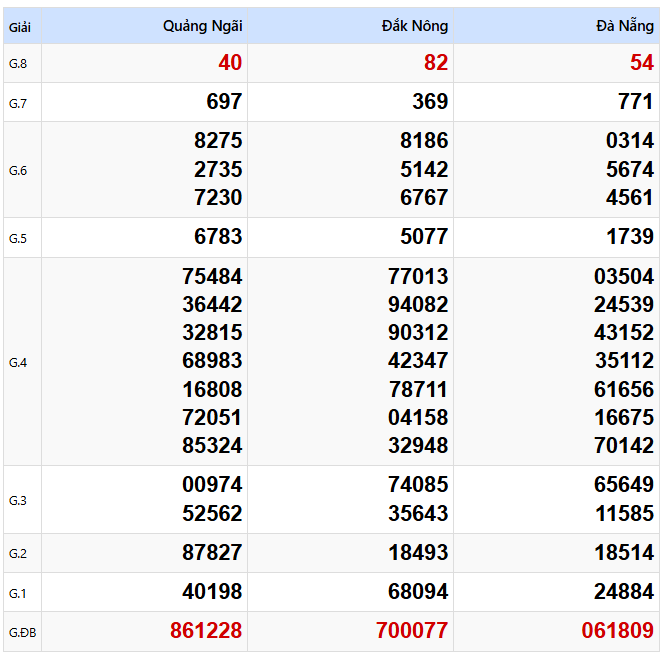Click the number 24539
This screenshot has height=661, width=665.
pos(624,304)
